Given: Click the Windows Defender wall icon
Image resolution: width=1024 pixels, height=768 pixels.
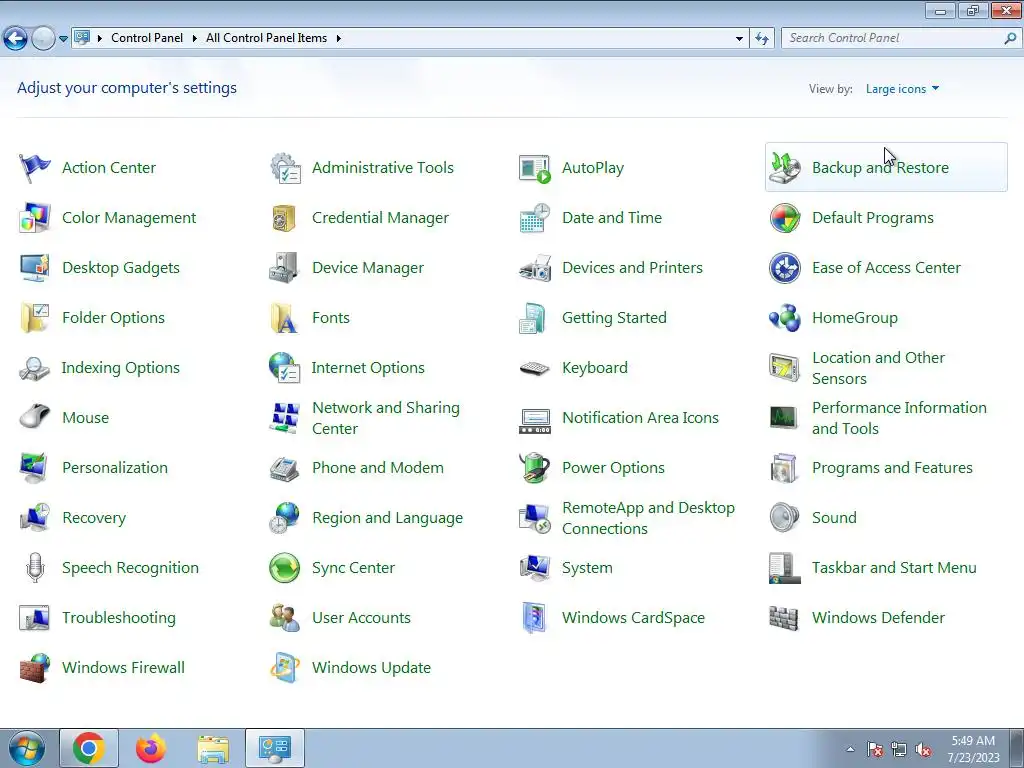Looking at the screenshot, I should pyautogui.click(x=784, y=618).
